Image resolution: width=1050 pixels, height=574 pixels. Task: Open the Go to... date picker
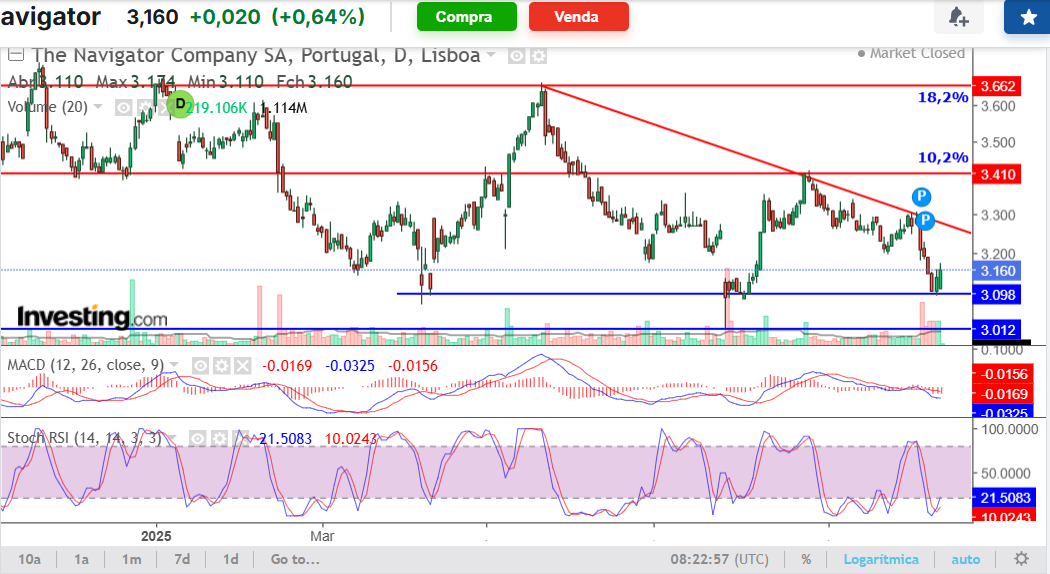tap(295, 559)
